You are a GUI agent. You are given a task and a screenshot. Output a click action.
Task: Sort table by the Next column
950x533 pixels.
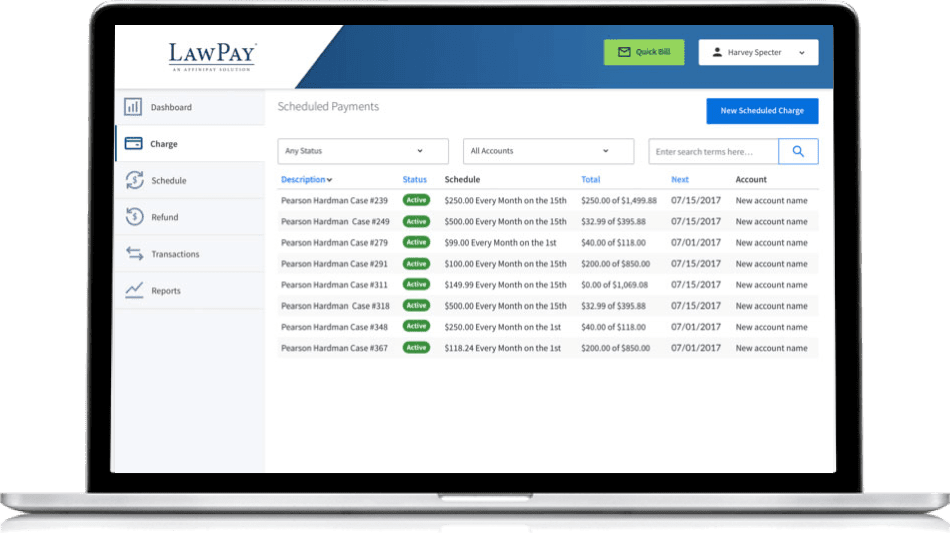[680, 179]
